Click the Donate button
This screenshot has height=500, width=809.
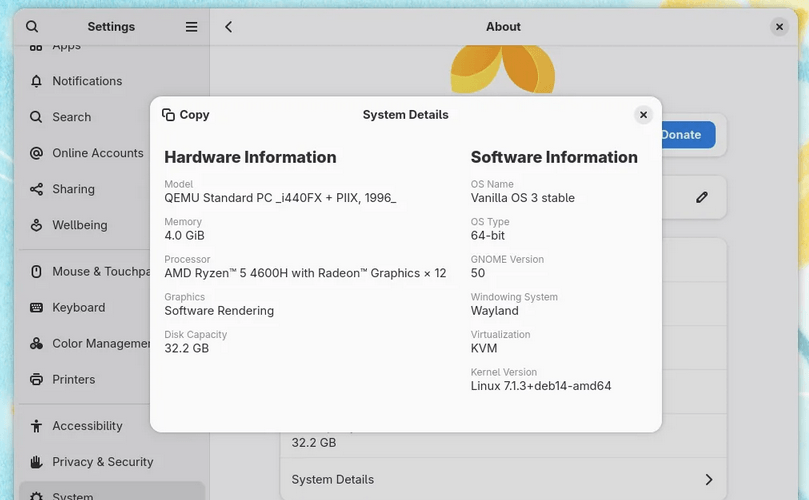click(688, 135)
